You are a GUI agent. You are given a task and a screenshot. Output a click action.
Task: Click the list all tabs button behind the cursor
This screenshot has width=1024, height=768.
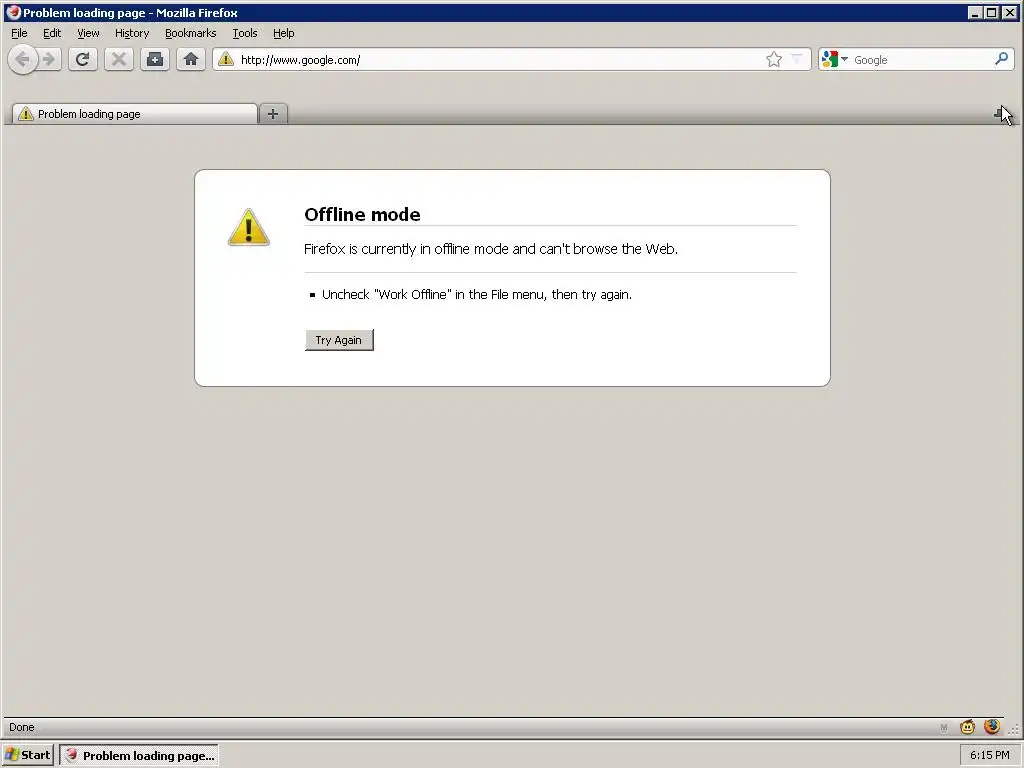click(1000, 114)
